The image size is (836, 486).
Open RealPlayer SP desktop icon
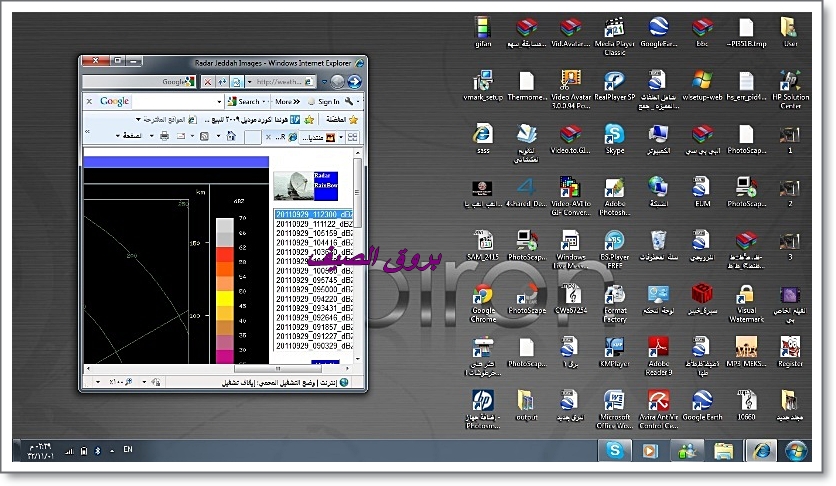click(614, 86)
